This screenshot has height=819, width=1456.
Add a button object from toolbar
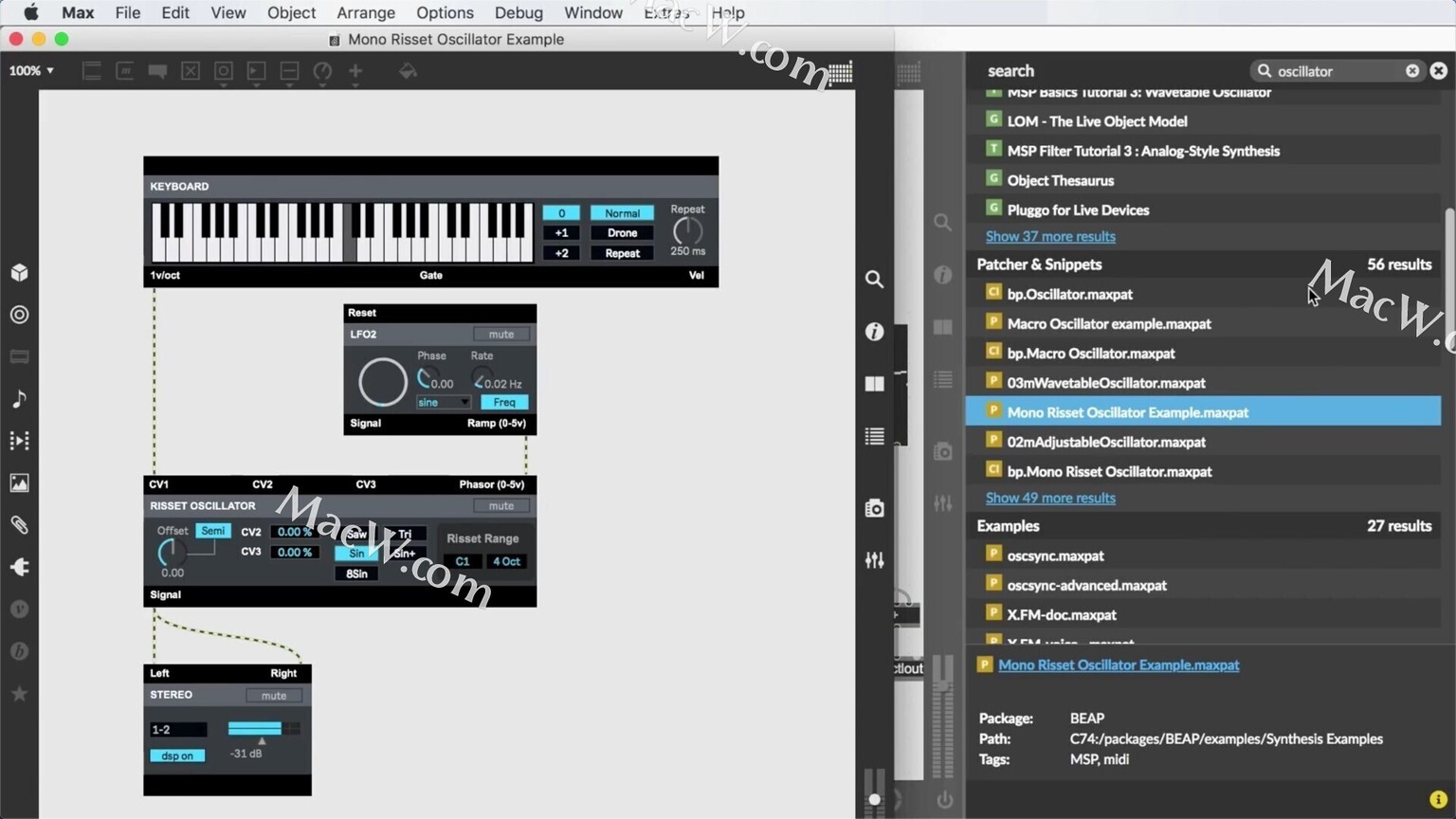[224, 71]
